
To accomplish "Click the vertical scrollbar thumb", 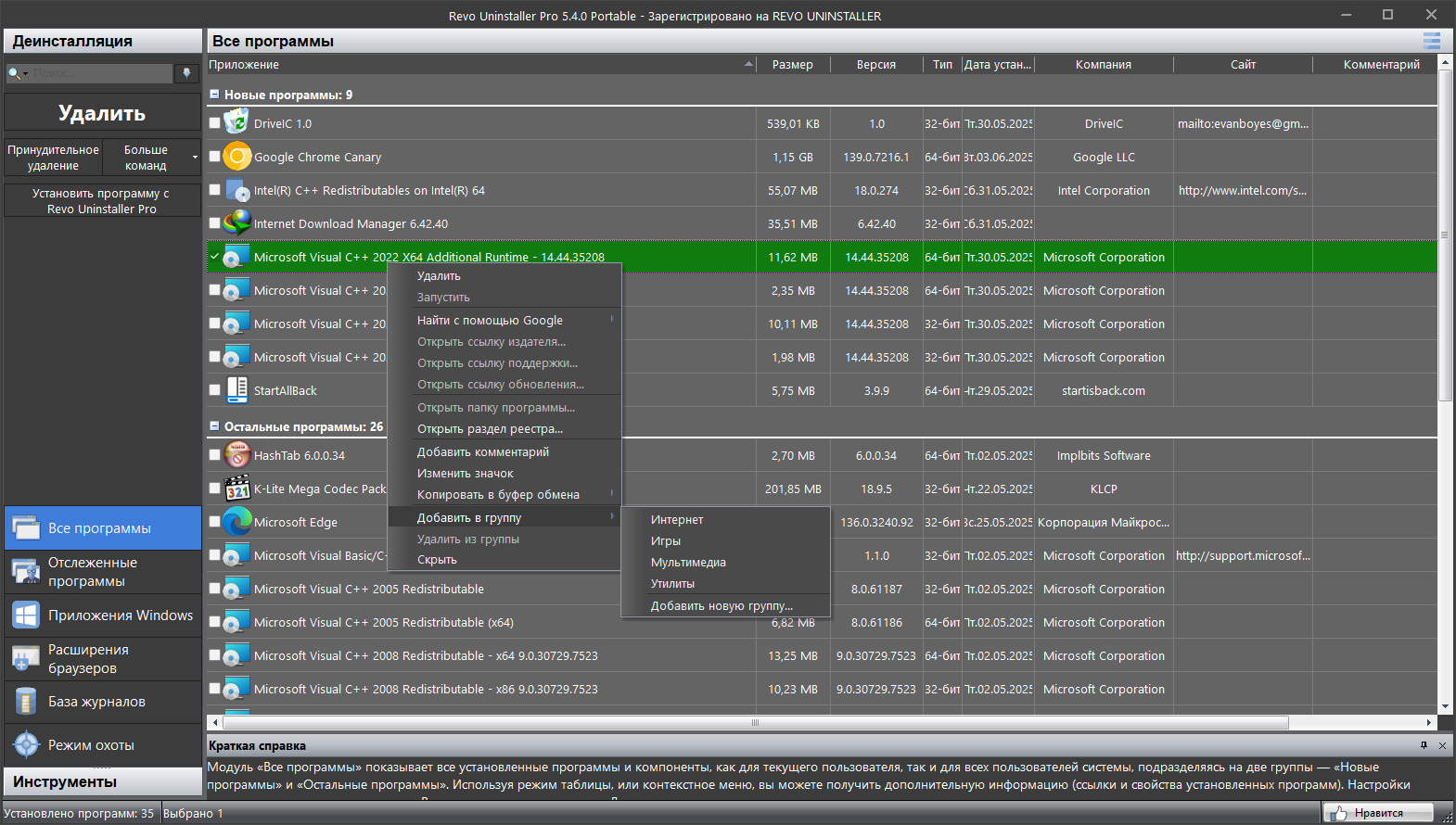I will click(1444, 235).
